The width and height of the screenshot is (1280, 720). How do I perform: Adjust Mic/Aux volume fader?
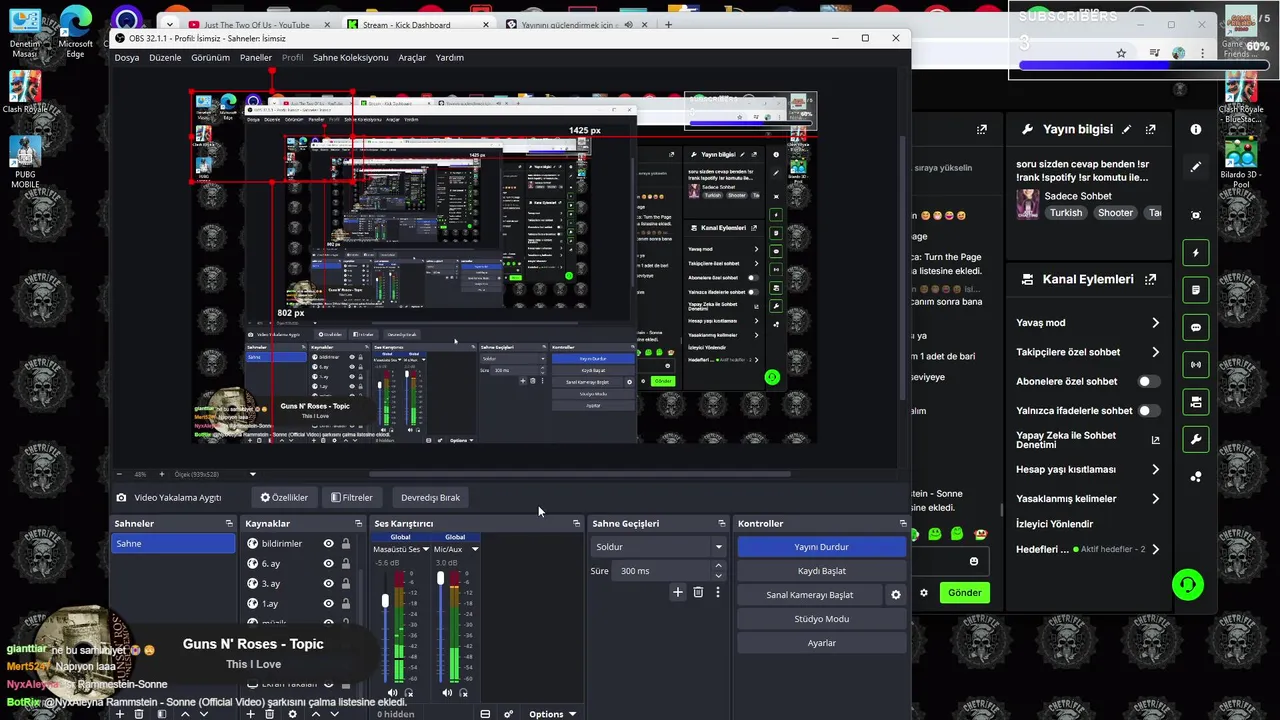tap(440, 578)
